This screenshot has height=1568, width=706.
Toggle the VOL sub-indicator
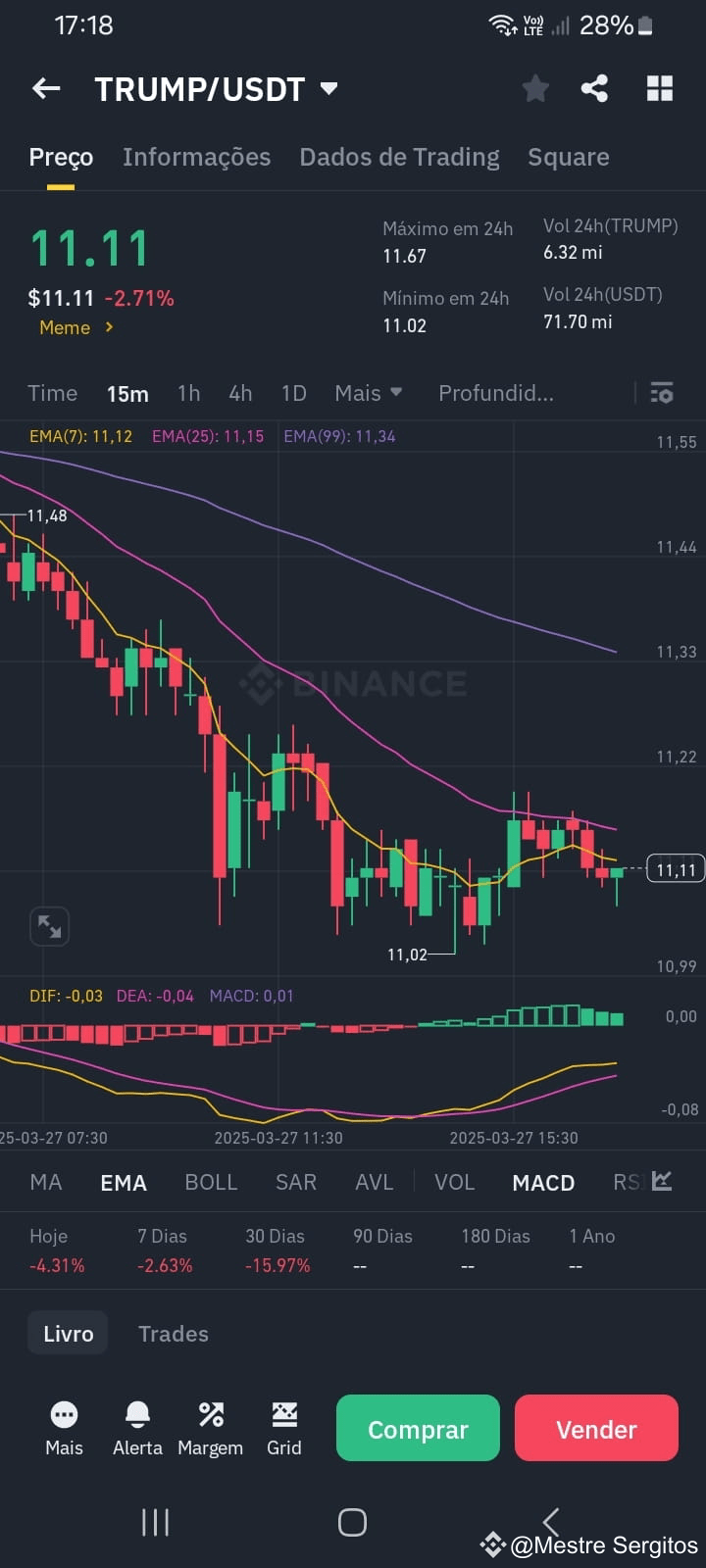pyautogui.click(x=454, y=1182)
